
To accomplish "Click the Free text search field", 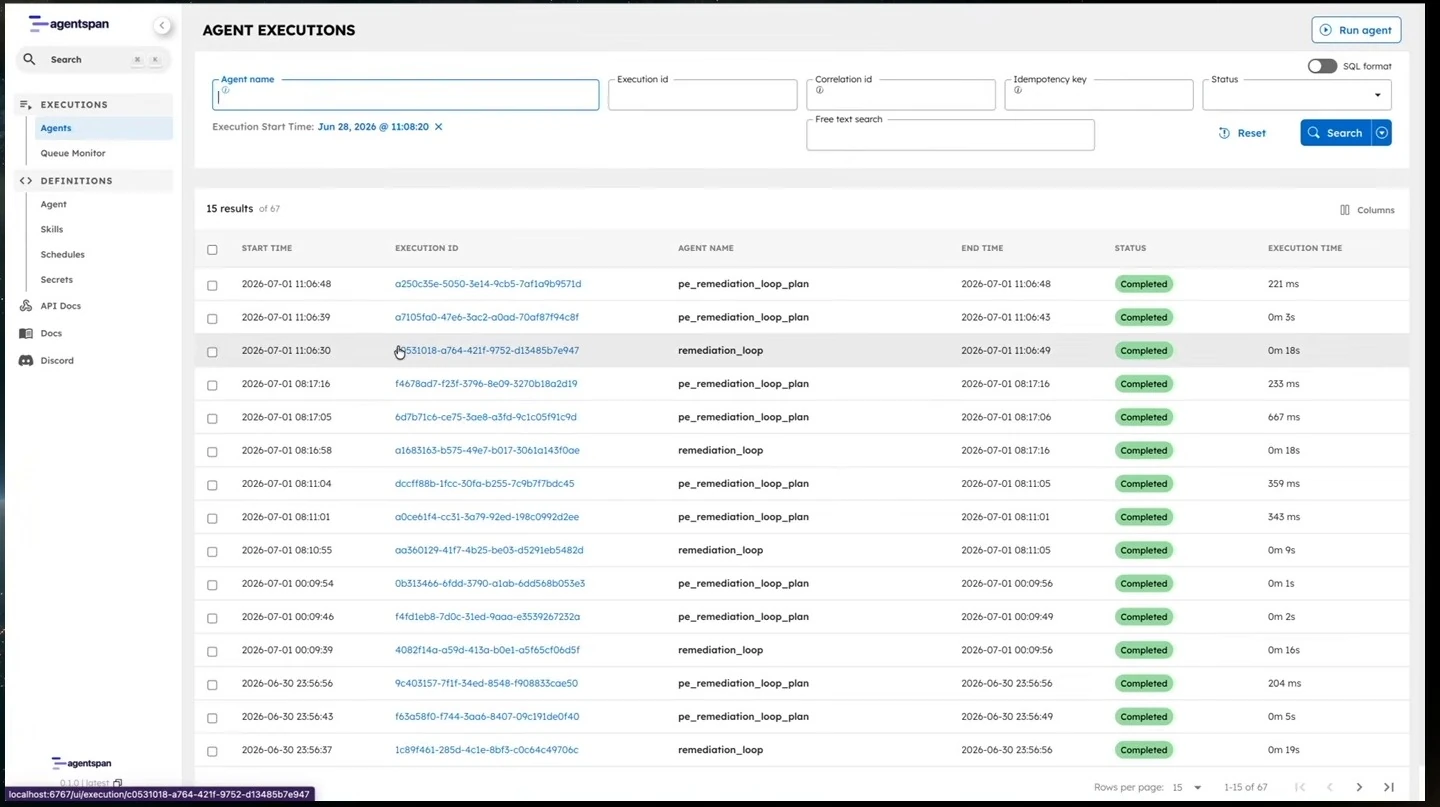I will 950,135.
